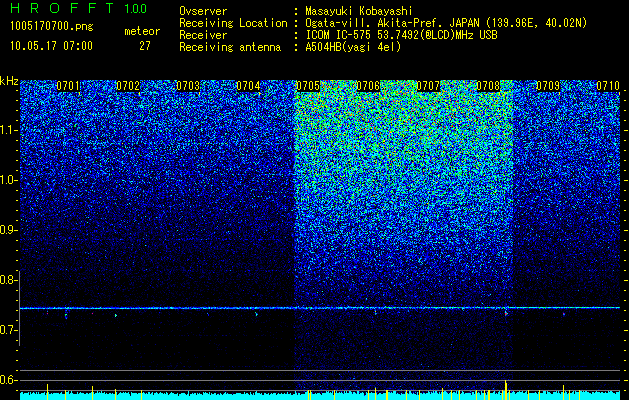Click the 0703 time marker
The image size is (629, 400).
coord(188,86)
